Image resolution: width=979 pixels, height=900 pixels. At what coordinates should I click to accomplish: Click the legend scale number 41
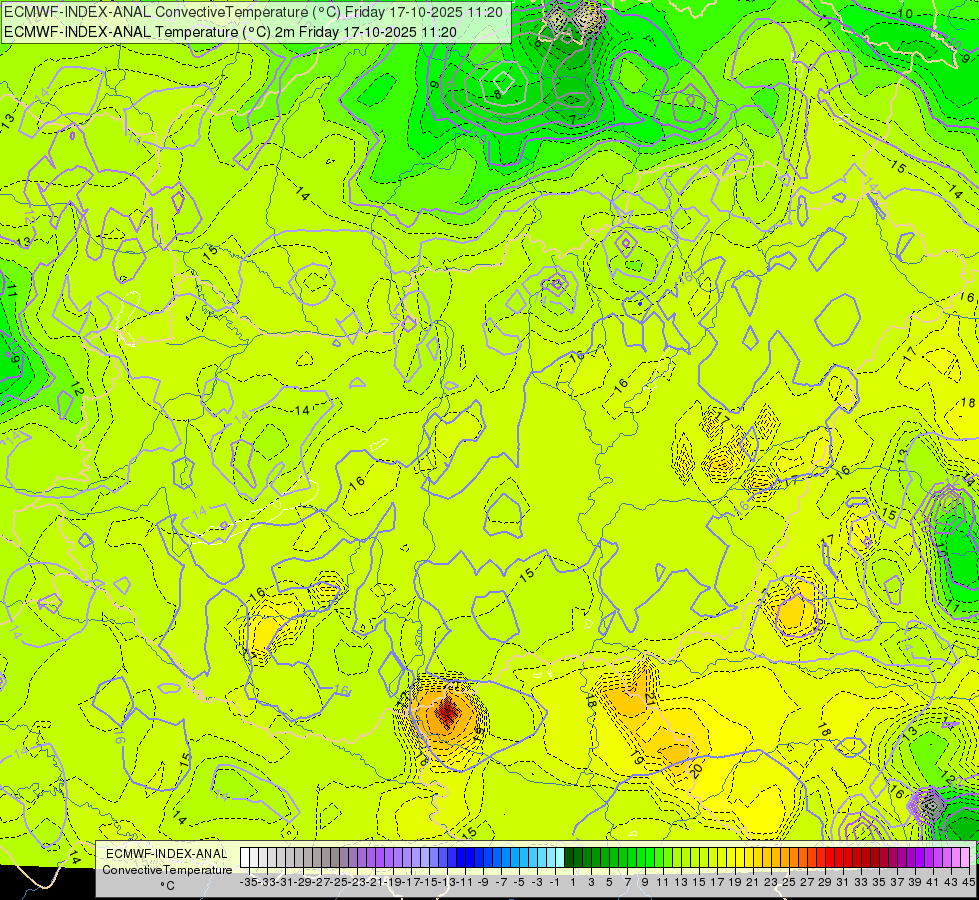click(933, 882)
